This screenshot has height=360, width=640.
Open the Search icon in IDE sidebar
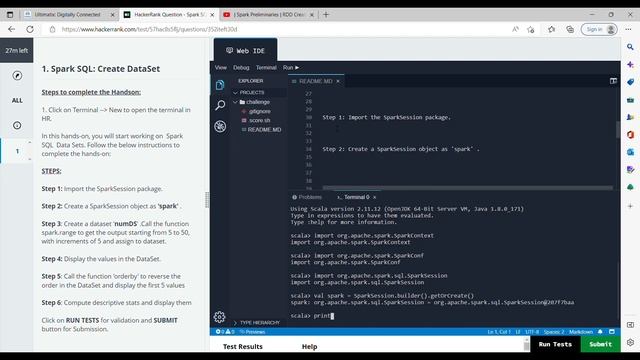pyautogui.click(x=220, y=105)
